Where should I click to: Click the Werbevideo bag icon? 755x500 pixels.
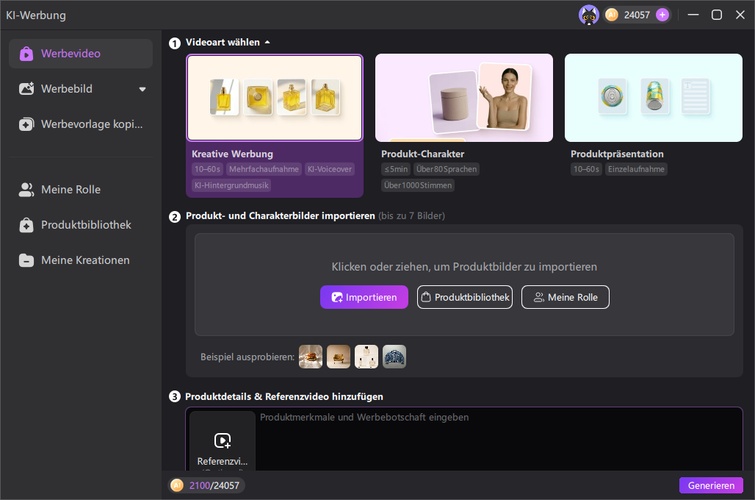tap(26, 53)
